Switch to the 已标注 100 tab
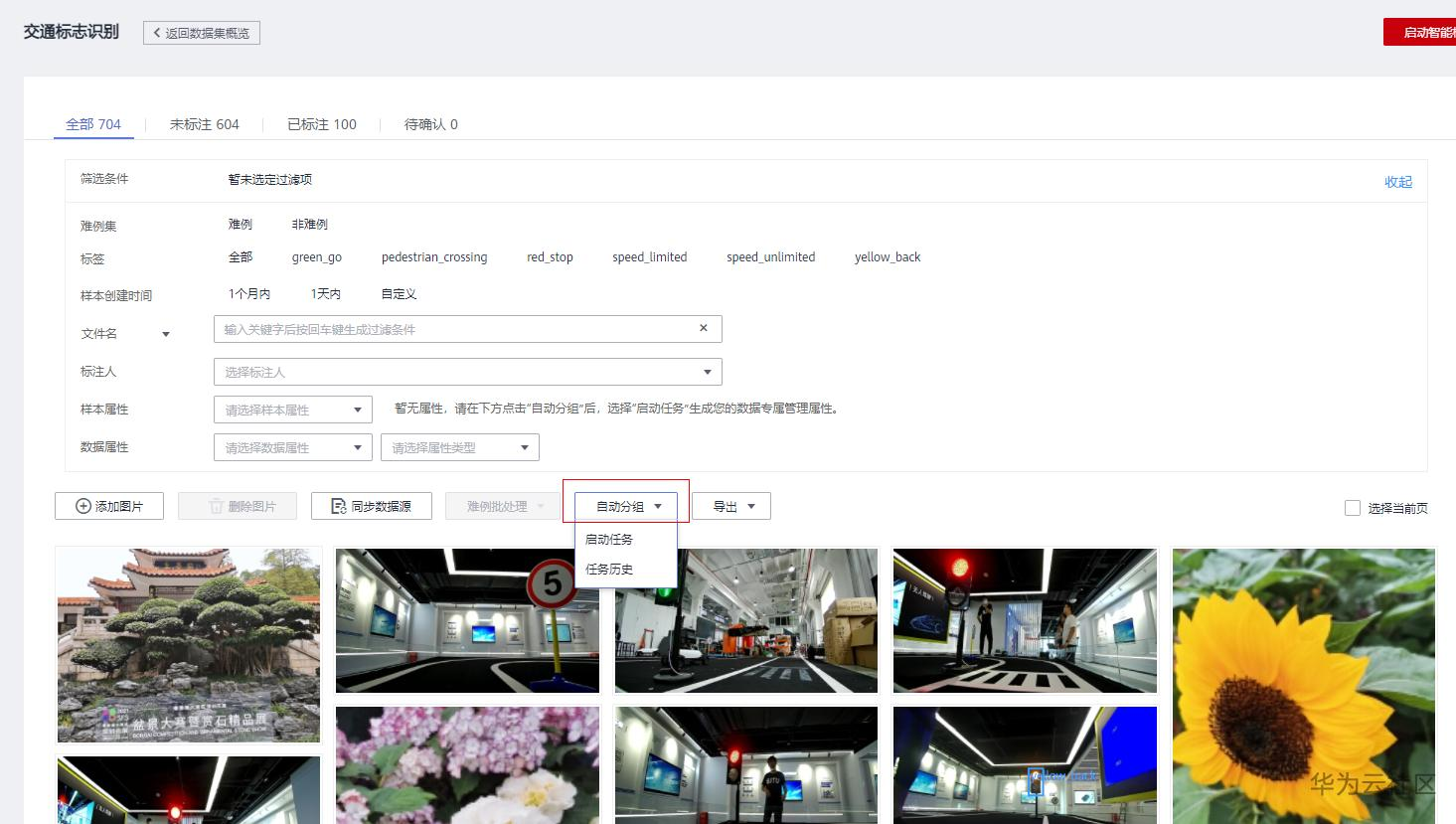Image resolution: width=1456 pixels, height=824 pixels. tap(321, 124)
